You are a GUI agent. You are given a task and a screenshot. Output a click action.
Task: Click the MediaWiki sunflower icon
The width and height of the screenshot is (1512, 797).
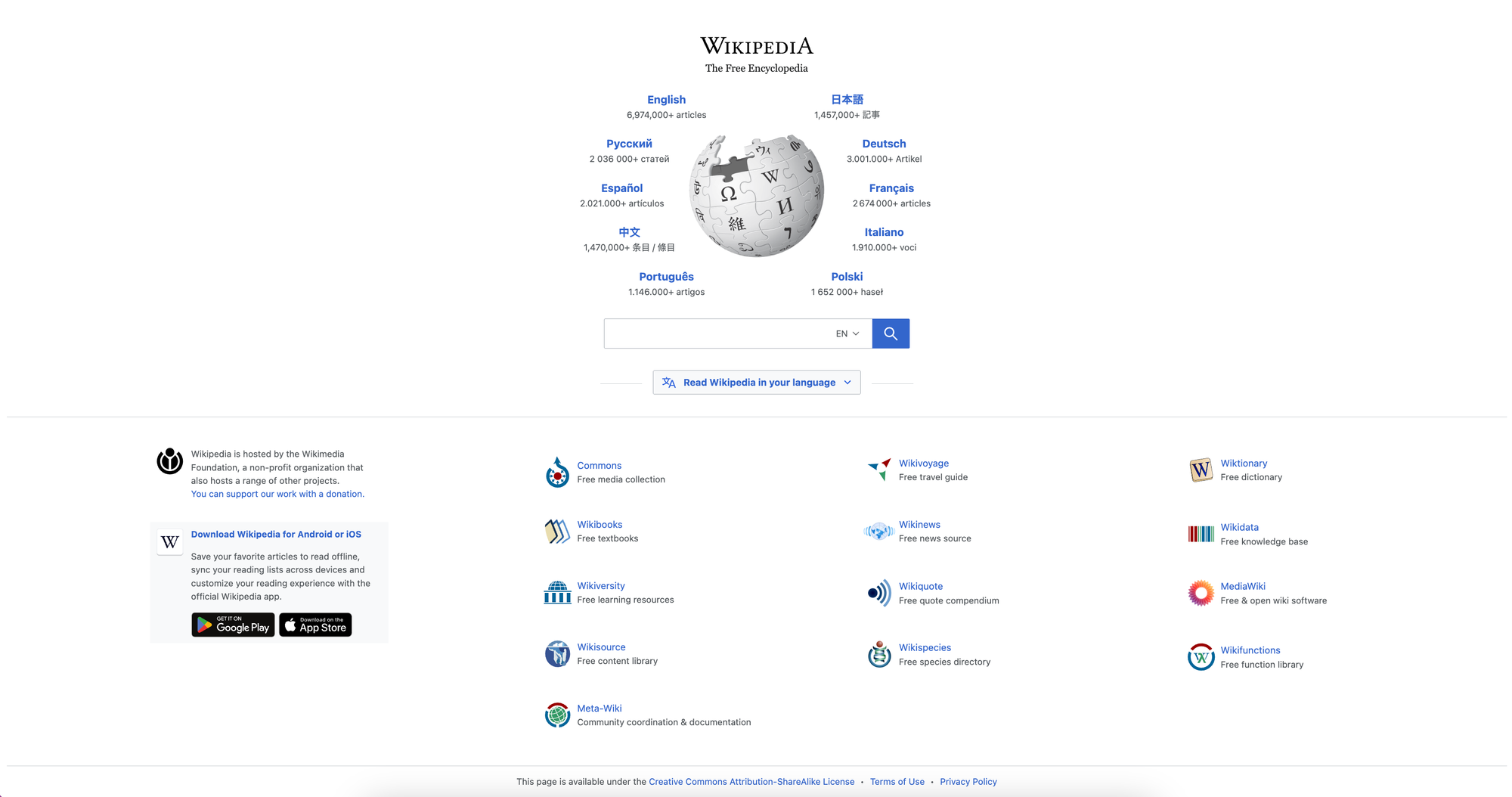(1201, 593)
